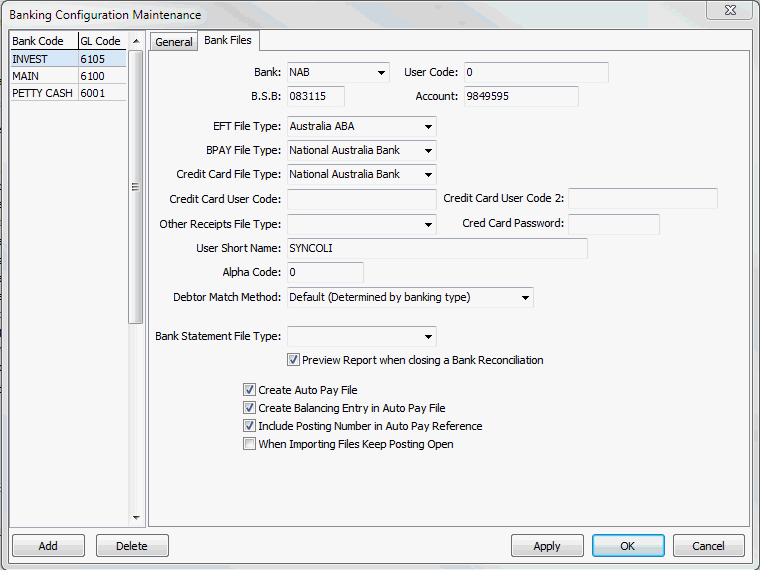Click the Alpha Code input field

coord(325,272)
